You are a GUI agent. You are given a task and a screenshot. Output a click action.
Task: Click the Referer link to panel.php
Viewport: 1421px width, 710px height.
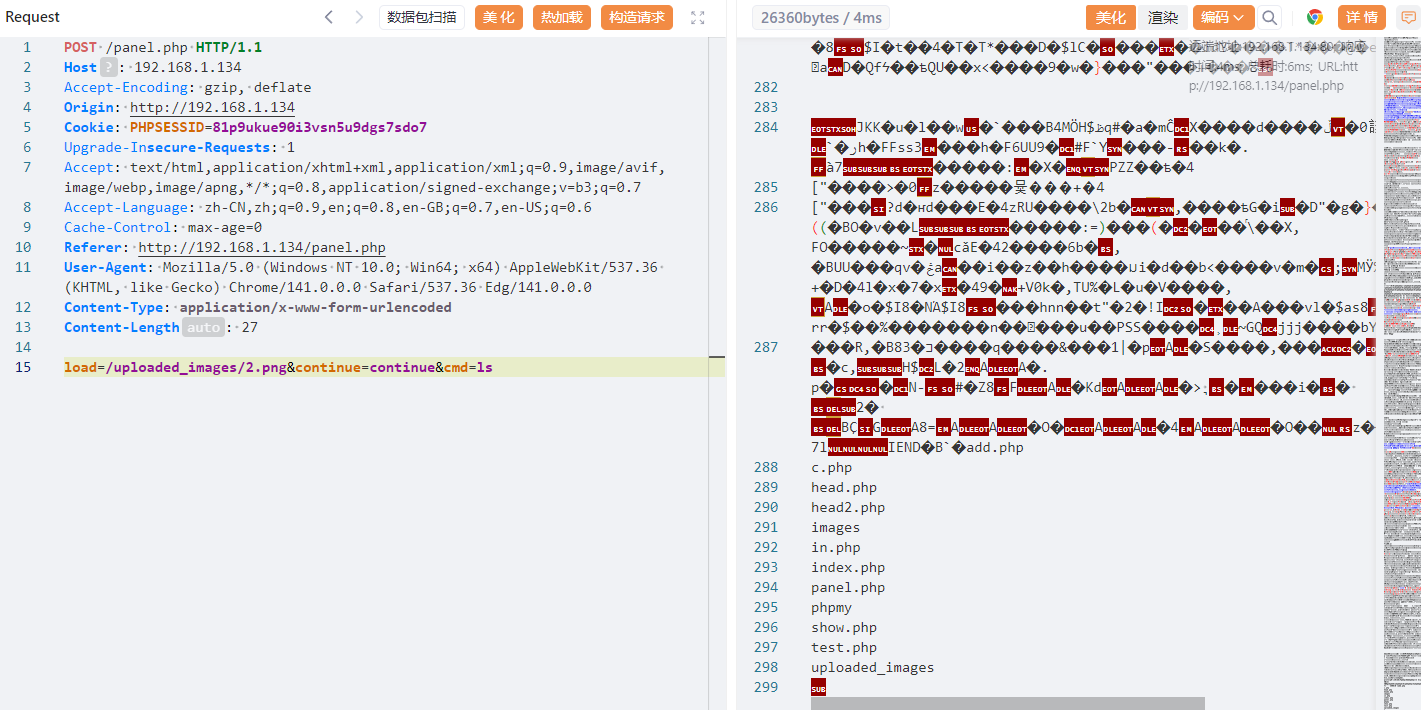click(x=262, y=247)
